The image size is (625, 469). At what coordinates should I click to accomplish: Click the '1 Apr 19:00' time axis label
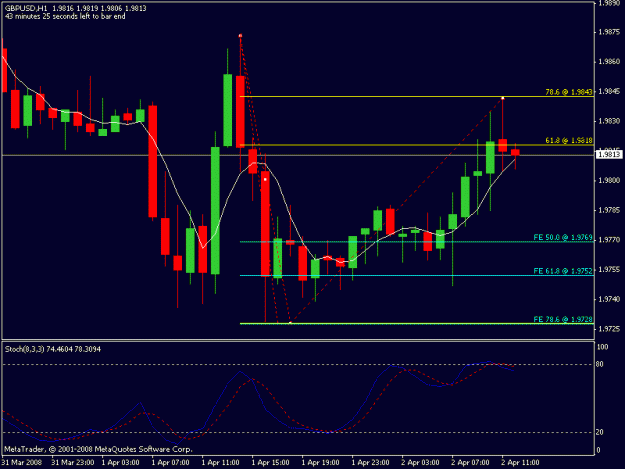click(320, 463)
